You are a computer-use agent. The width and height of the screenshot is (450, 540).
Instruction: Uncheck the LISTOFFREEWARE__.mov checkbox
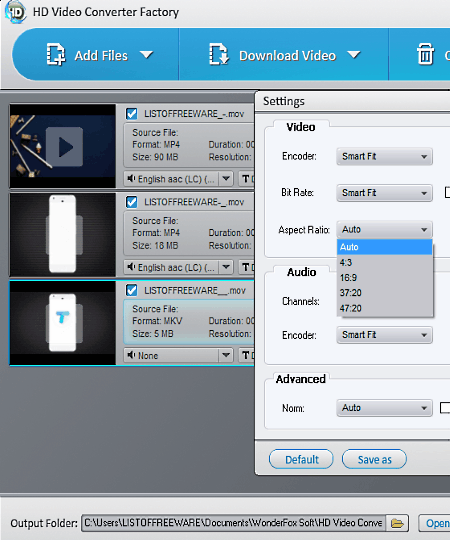132,290
